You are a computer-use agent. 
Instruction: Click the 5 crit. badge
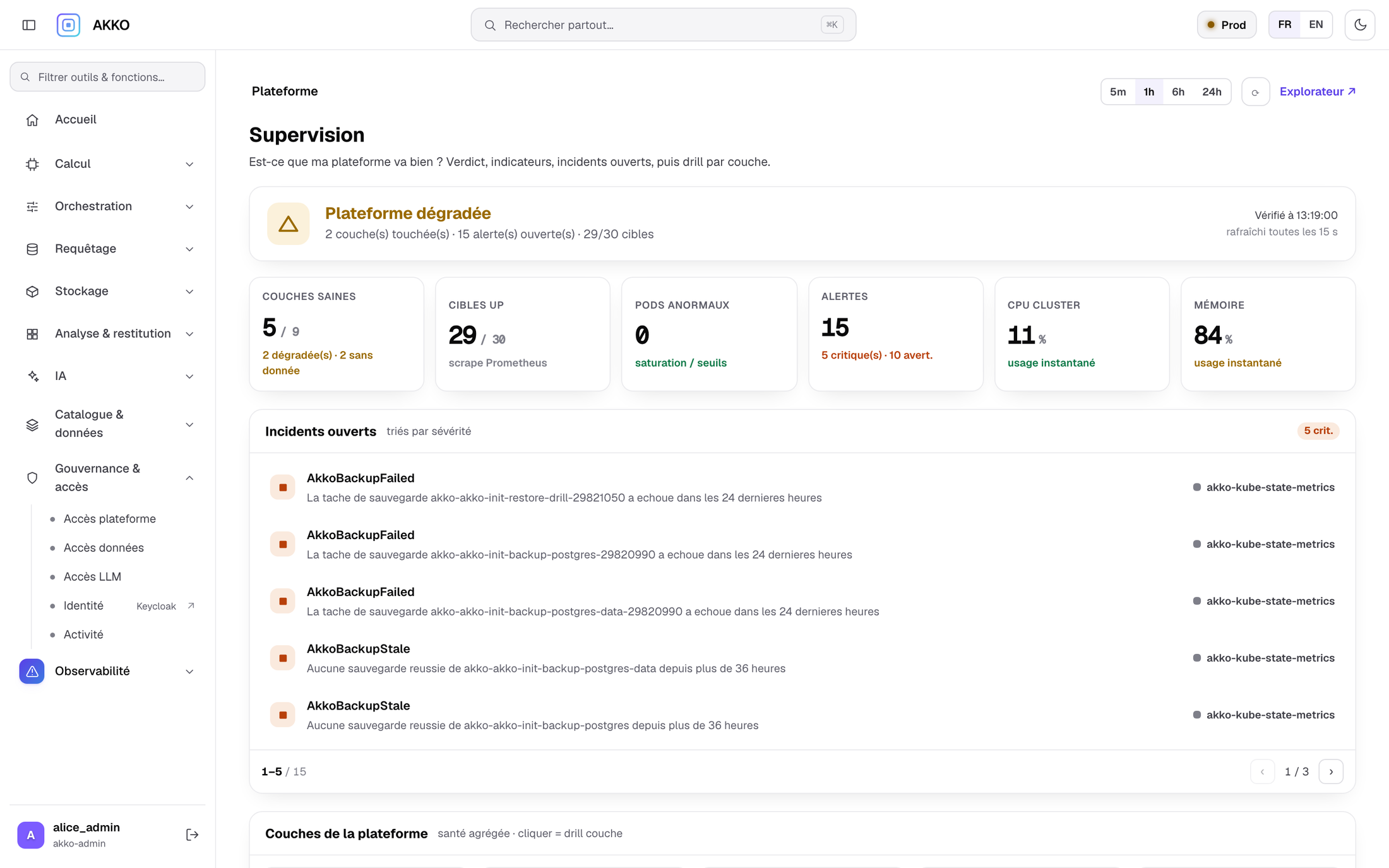[x=1318, y=431]
